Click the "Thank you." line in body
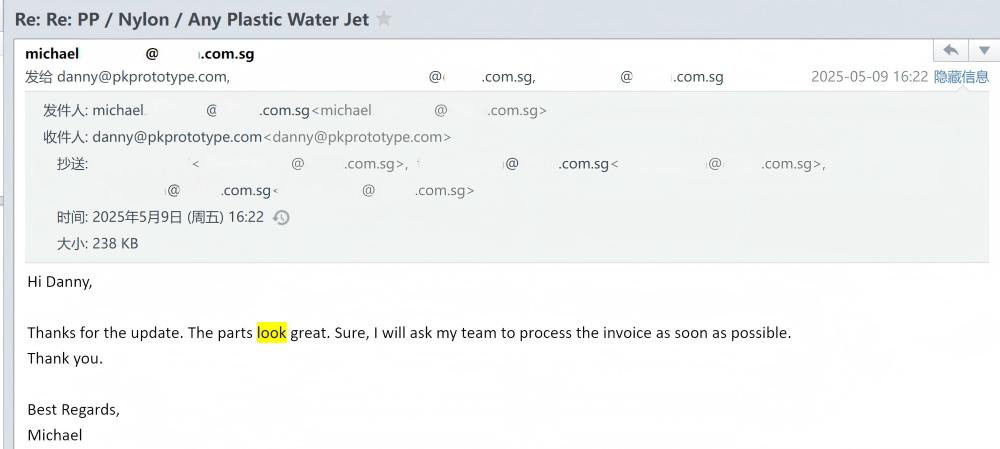Screen dimensions: 1000x449 pos(65,358)
